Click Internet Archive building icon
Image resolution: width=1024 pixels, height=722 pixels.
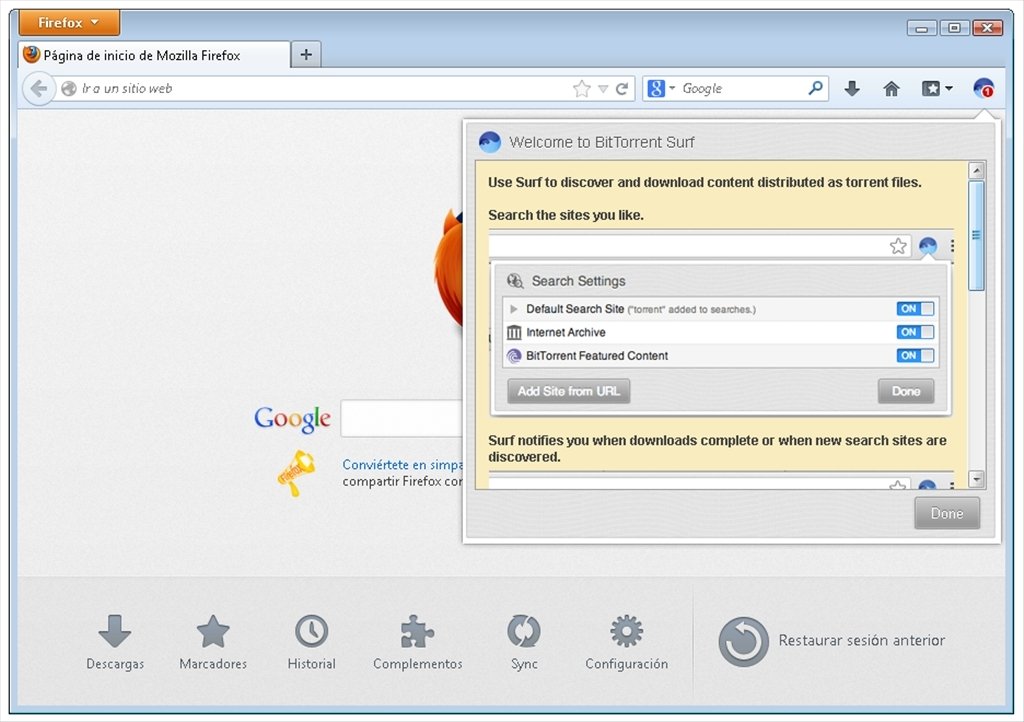(514, 332)
